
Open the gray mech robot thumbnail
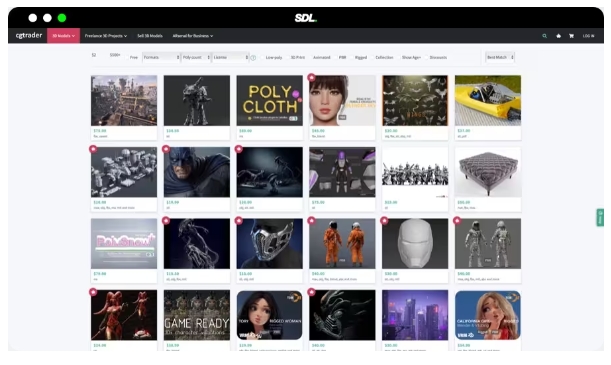point(197,101)
